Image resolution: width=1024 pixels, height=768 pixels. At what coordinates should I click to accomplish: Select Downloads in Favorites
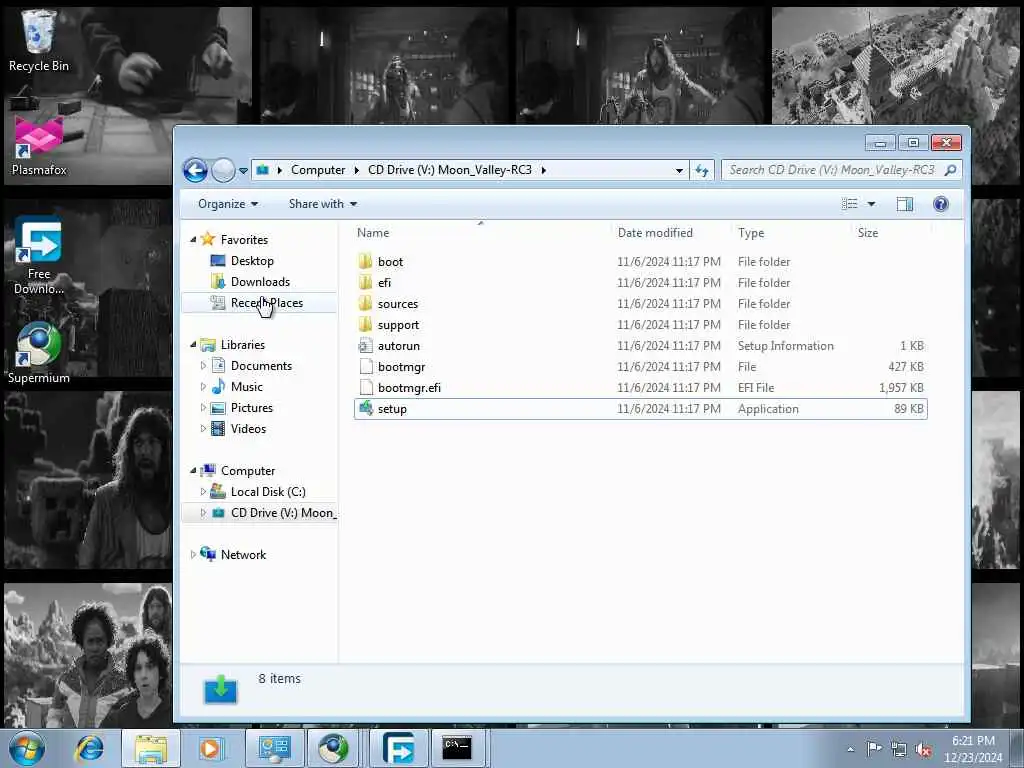click(260, 281)
